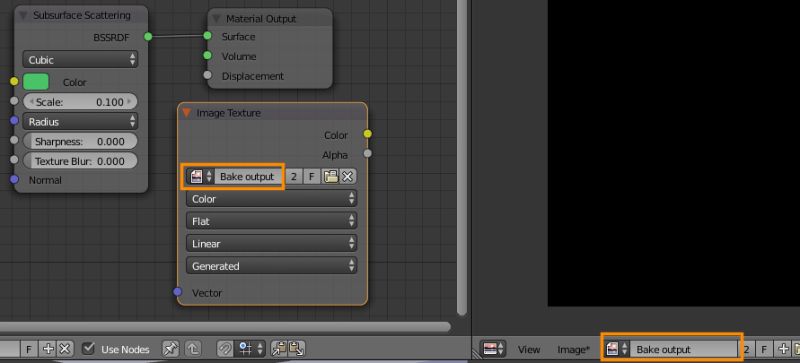The image size is (800, 363).
Task: Add new image with plus icon in image editor
Action: tap(783, 349)
